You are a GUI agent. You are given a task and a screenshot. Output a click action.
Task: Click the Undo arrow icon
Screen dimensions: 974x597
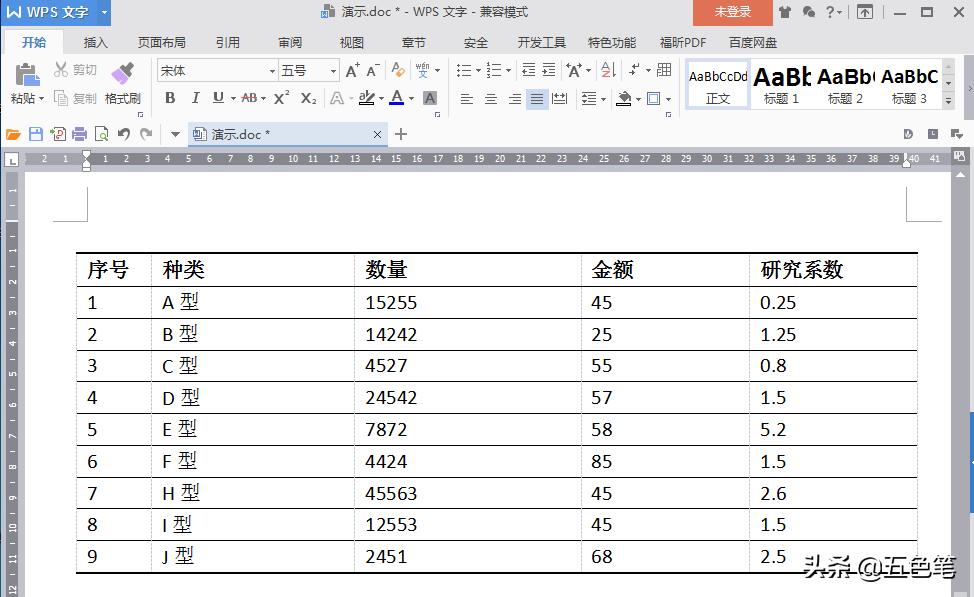(x=124, y=133)
